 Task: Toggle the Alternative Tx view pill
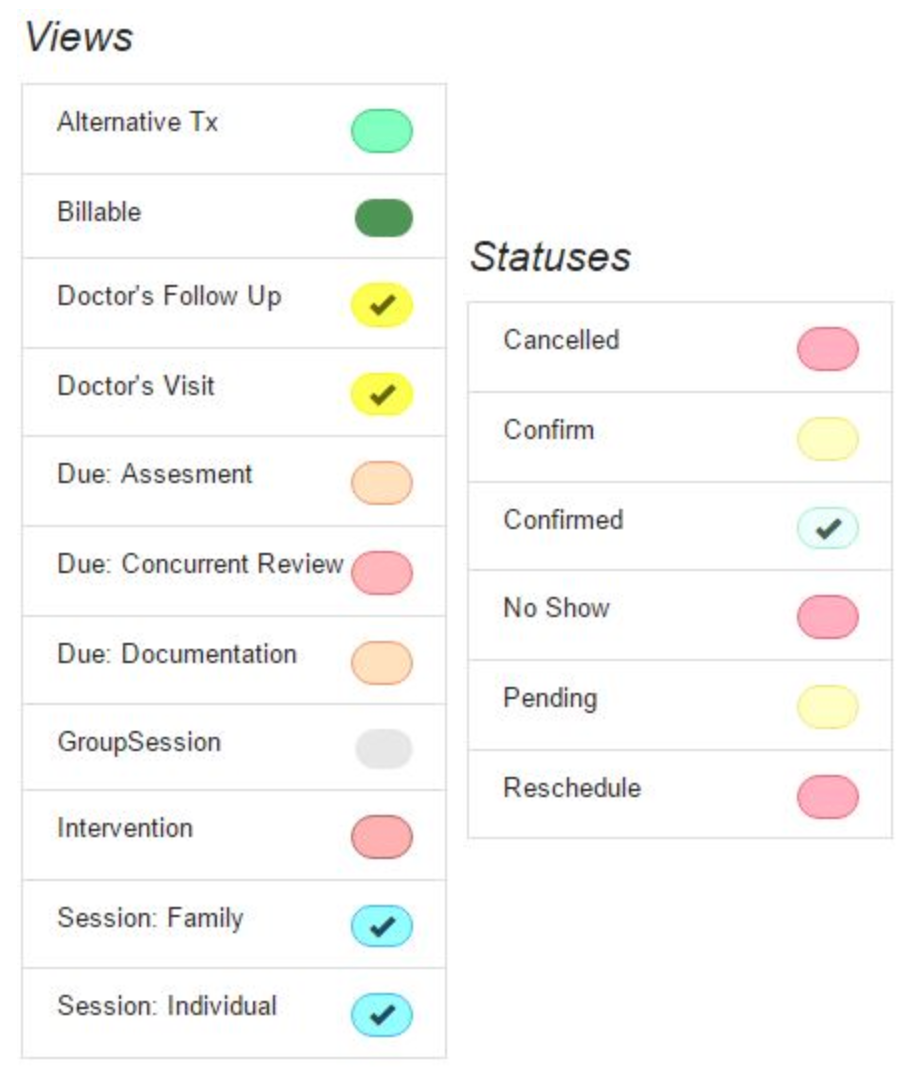(x=381, y=131)
